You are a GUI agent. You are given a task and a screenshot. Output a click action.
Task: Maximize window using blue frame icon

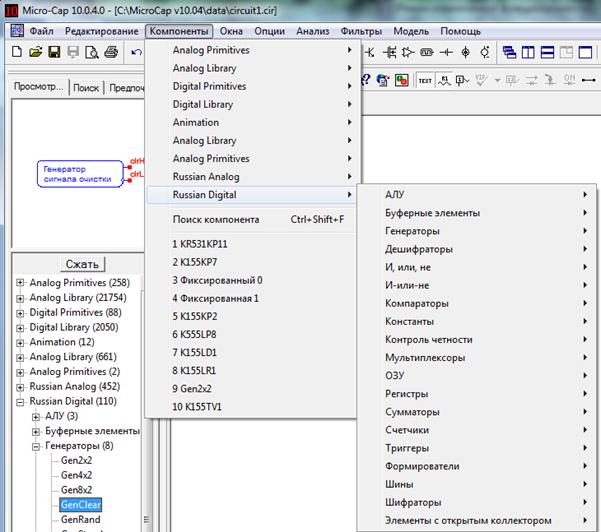pyautogui.click(x=585, y=52)
